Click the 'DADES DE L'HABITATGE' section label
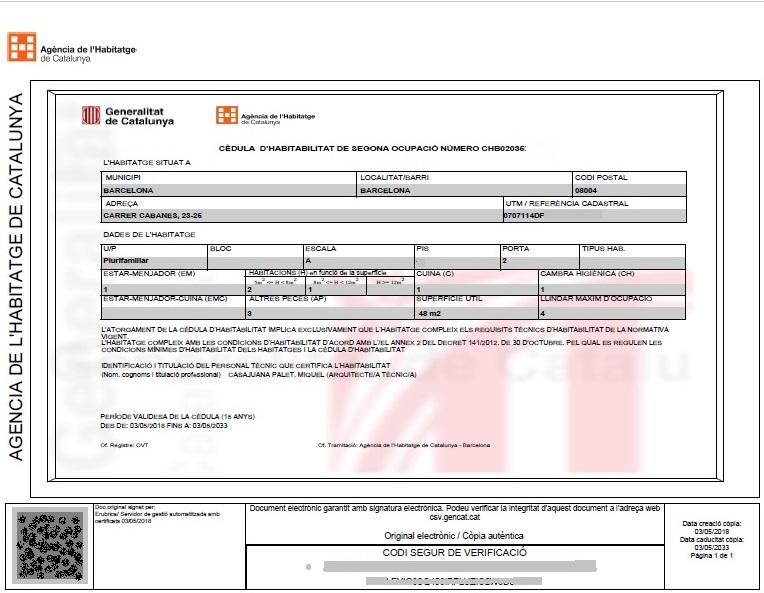The height and width of the screenshot is (593, 764). coord(149,234)
